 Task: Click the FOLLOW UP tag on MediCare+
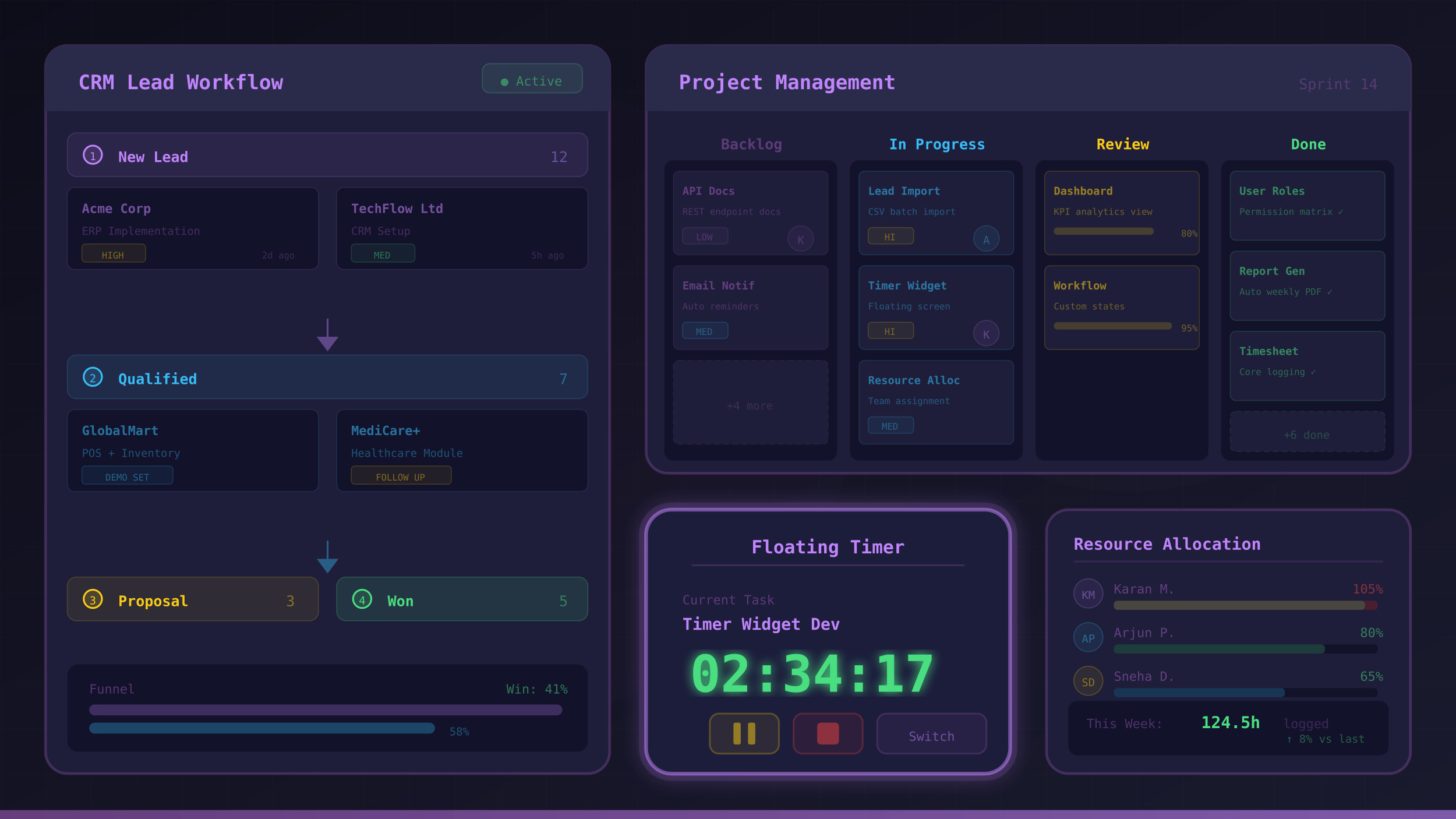(x=401, y=475)
